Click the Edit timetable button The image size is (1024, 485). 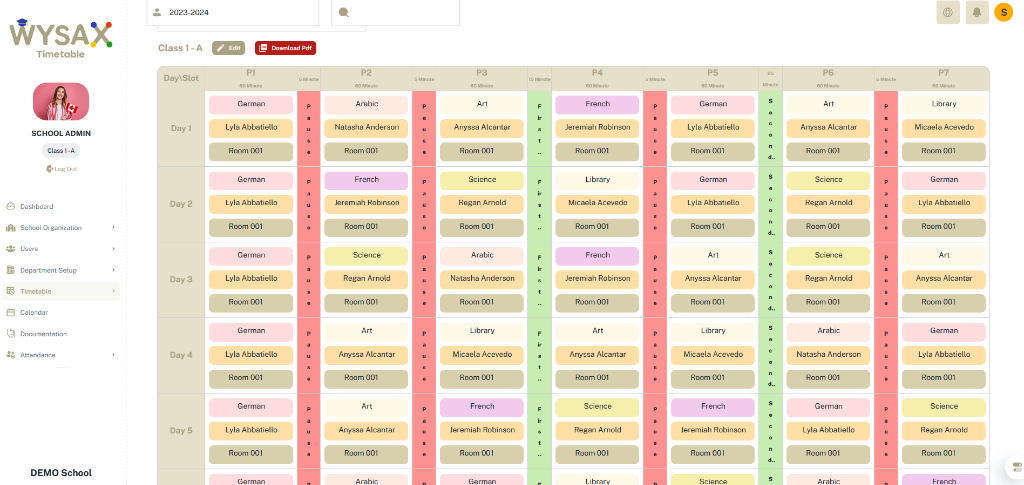tap(229, 48)
